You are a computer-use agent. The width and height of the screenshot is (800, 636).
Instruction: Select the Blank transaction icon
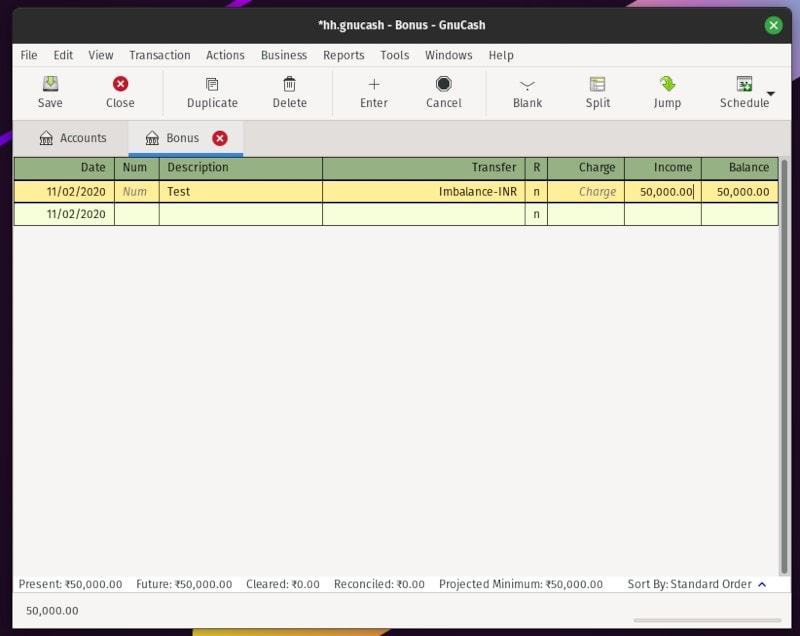[x=527, y=85]
